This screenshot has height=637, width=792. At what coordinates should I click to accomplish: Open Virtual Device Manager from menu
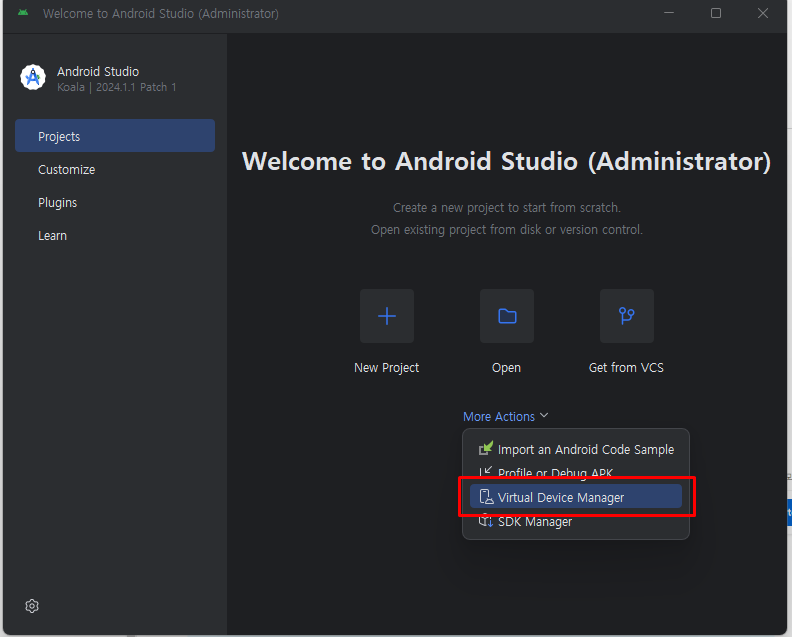(x=576, y=497)
